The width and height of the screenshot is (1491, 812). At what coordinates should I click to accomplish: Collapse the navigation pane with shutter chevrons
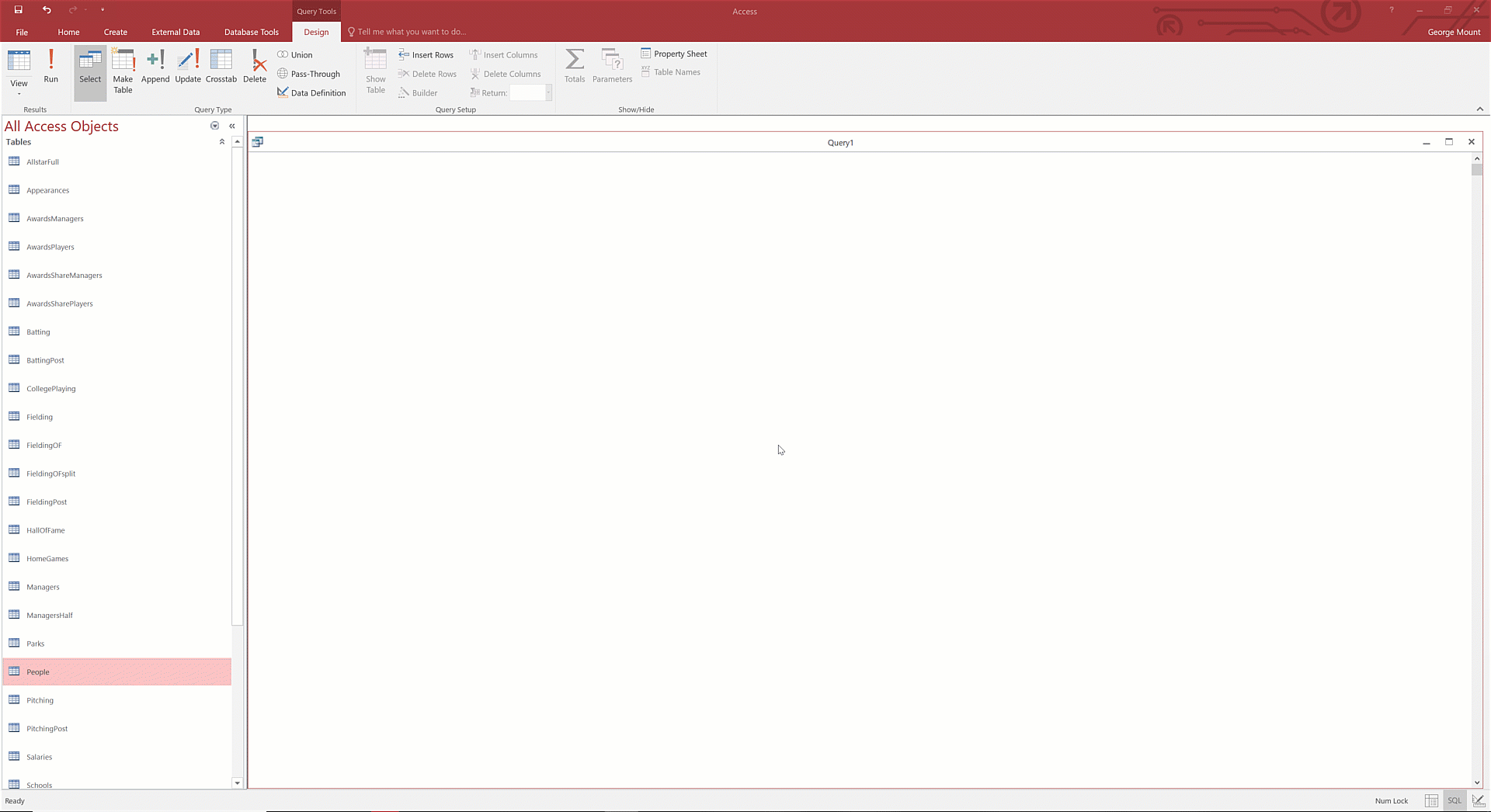coord(232,126)
